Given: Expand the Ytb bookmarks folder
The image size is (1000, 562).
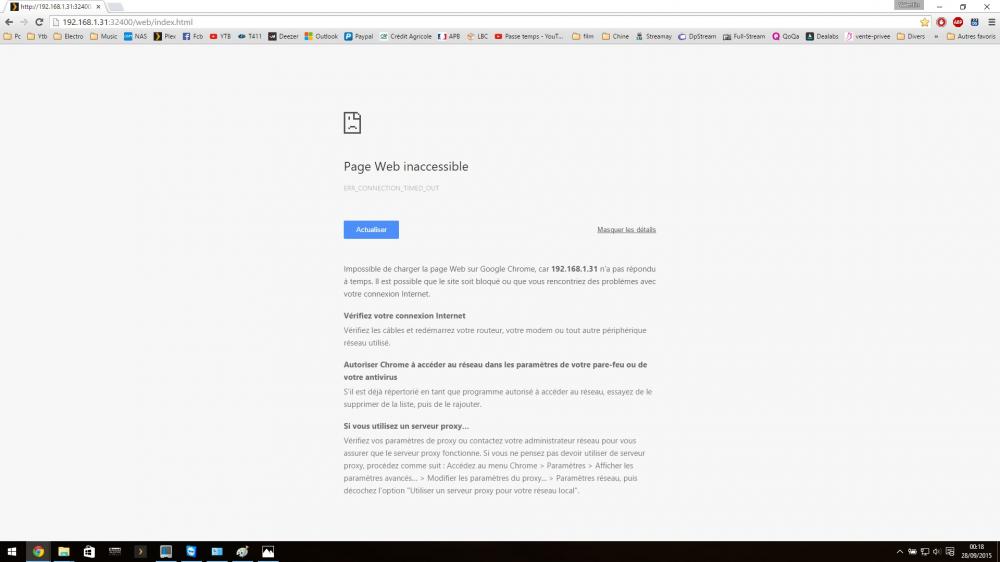Looking at the screenshot, I should (x=37, y=36).
